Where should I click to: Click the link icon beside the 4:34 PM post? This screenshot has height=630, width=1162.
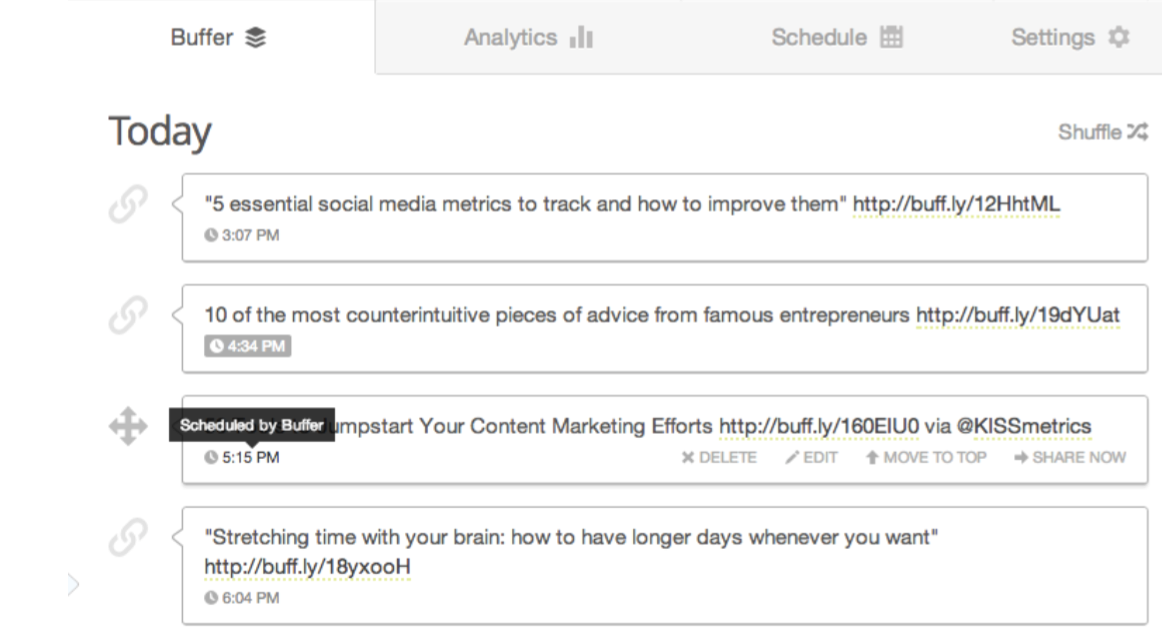[128, 315]
